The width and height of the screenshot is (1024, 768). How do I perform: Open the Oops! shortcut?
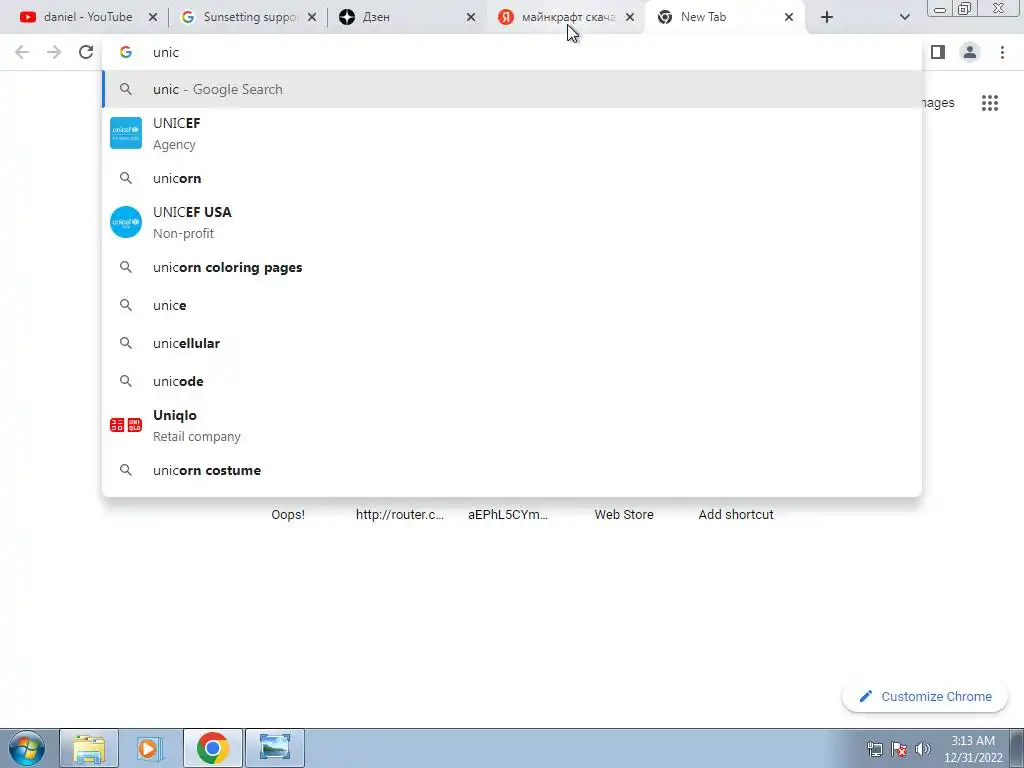(288, 515)
